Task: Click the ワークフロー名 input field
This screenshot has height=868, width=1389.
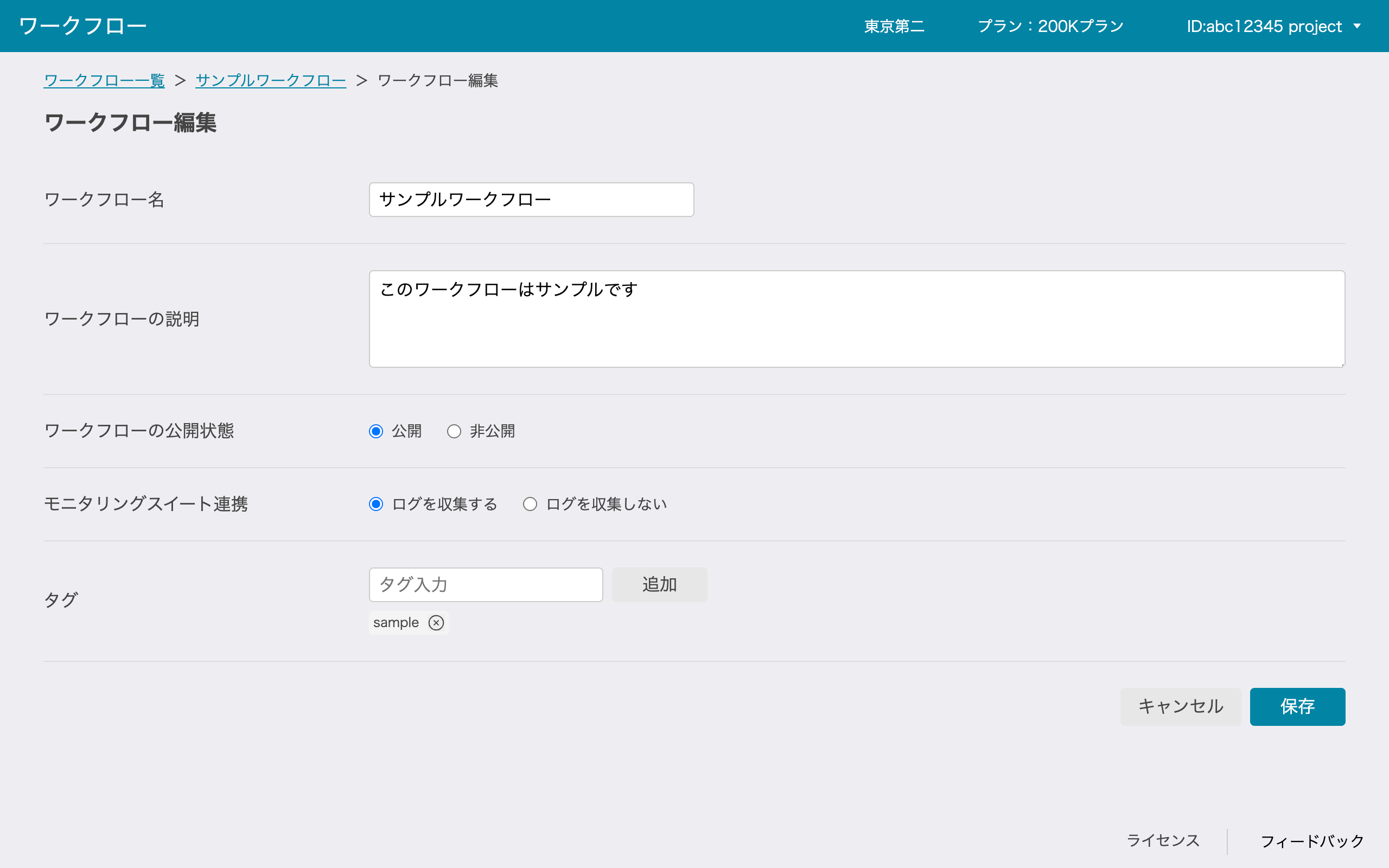Action: 531,199
